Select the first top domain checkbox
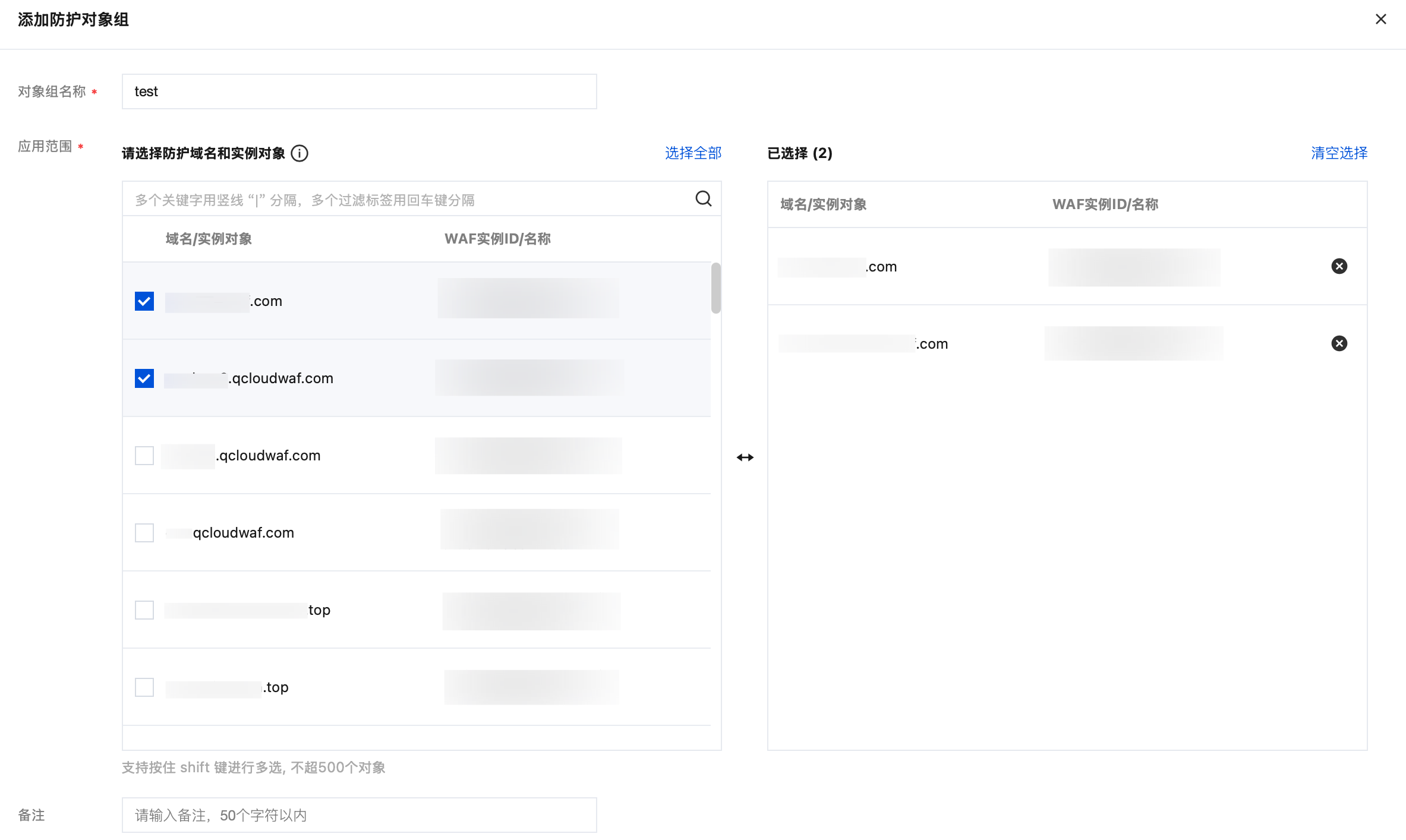1406x840 pixels. click(144, 610)
